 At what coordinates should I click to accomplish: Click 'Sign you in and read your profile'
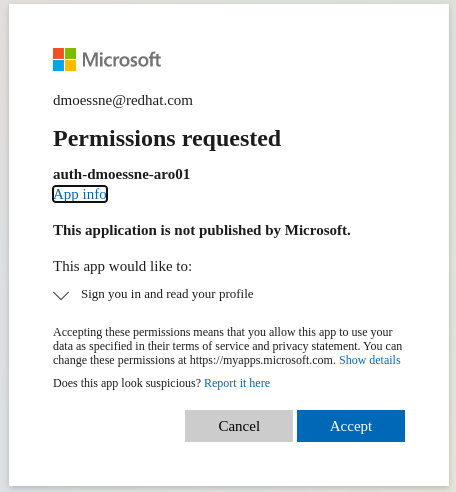pyautogui.click(x=167, y=294)
